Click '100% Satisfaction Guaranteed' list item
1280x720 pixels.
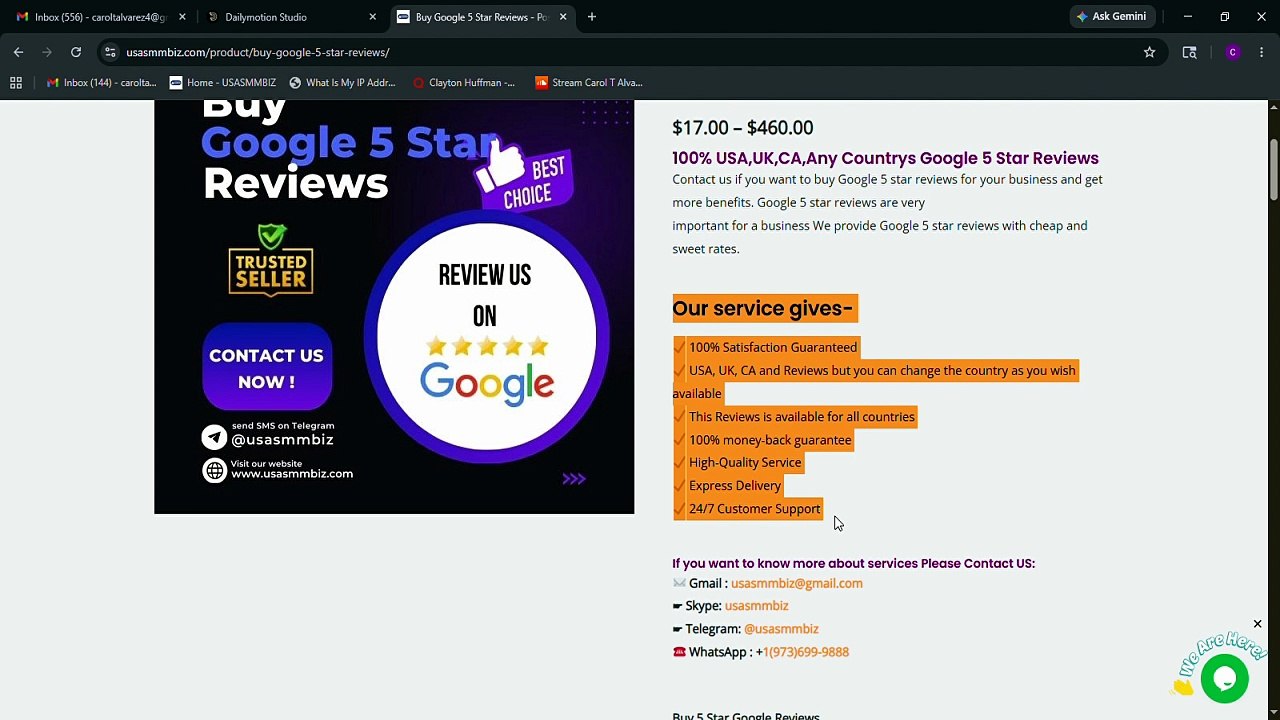pyautogui.click(x=773, y=347)
